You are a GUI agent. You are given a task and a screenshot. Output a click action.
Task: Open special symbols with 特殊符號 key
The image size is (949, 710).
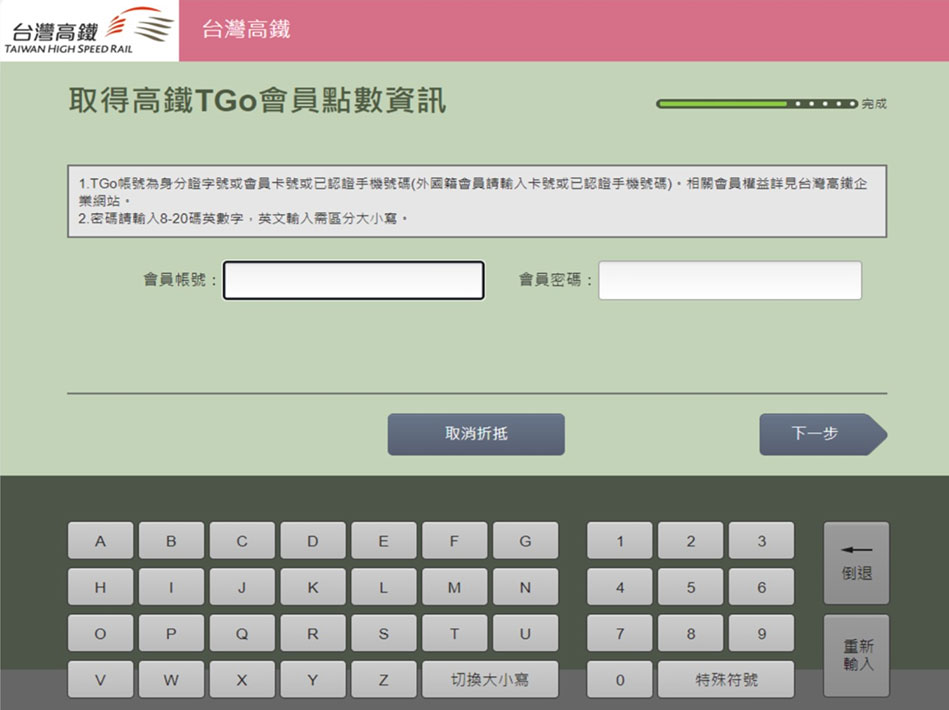pos(726,680)
